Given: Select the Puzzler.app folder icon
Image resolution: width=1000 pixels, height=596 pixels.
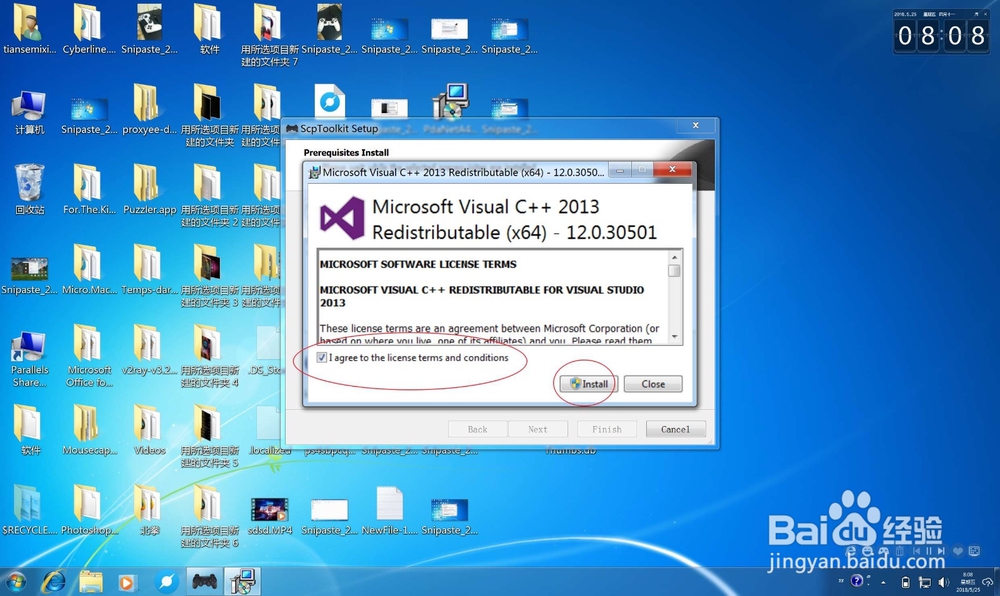Looking at the screenshot, I should [149, 189].
